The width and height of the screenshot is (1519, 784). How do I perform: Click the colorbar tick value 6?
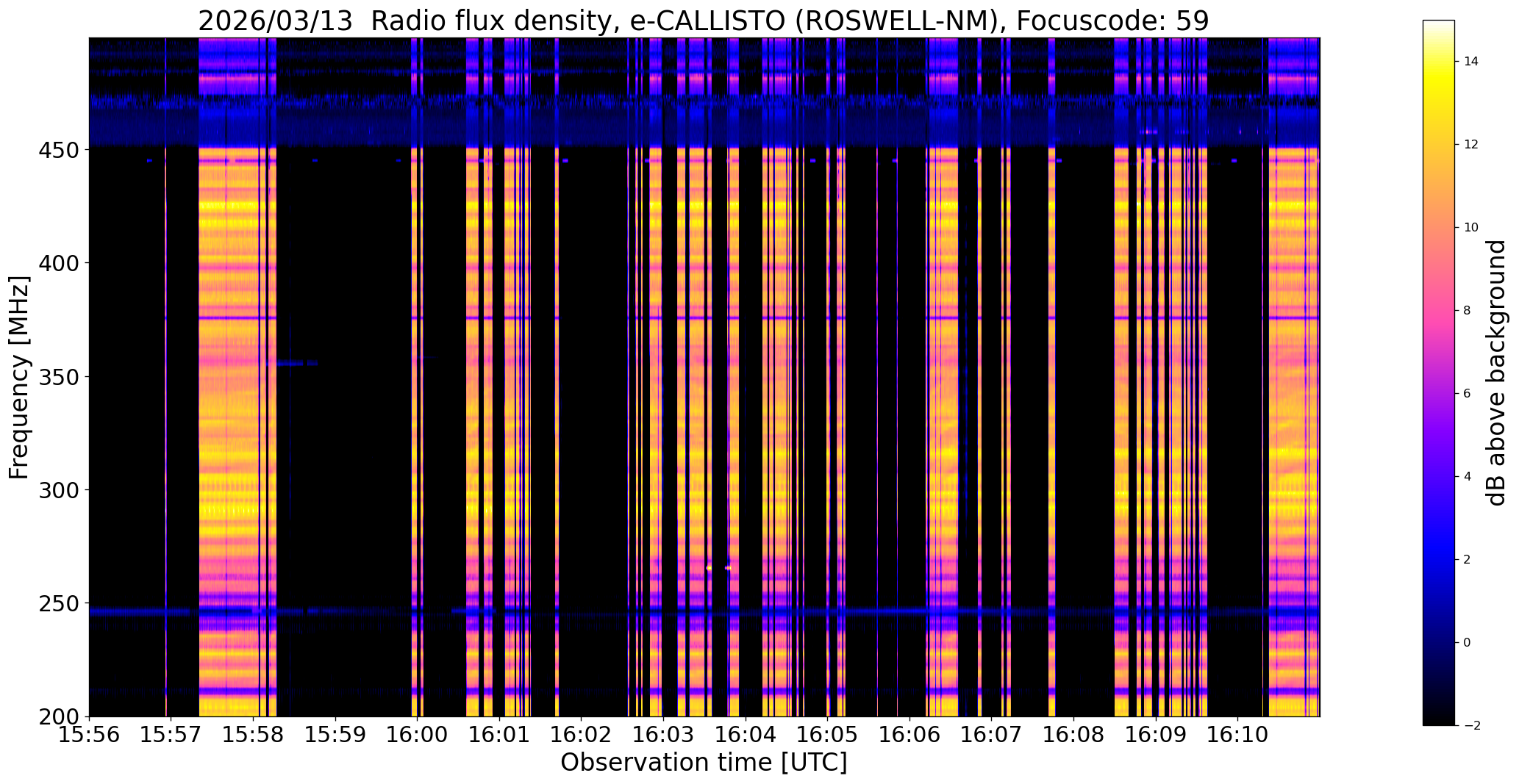click(x=1468, y=394)
